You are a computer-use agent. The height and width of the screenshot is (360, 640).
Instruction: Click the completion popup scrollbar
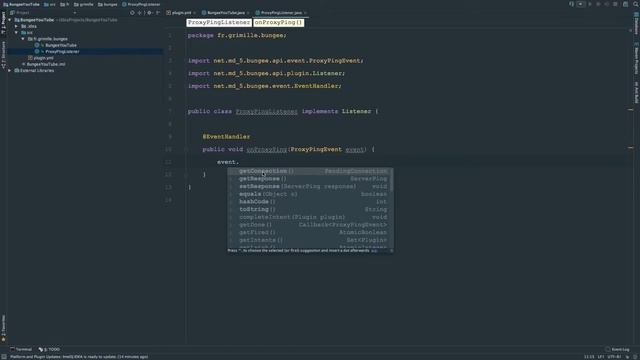[392, 180]
